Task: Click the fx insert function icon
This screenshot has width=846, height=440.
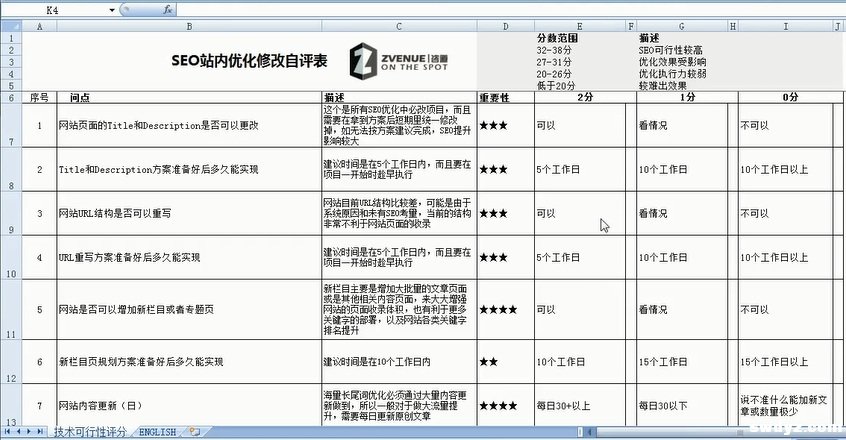Action: pyautogui.click(x=168, y=9)
